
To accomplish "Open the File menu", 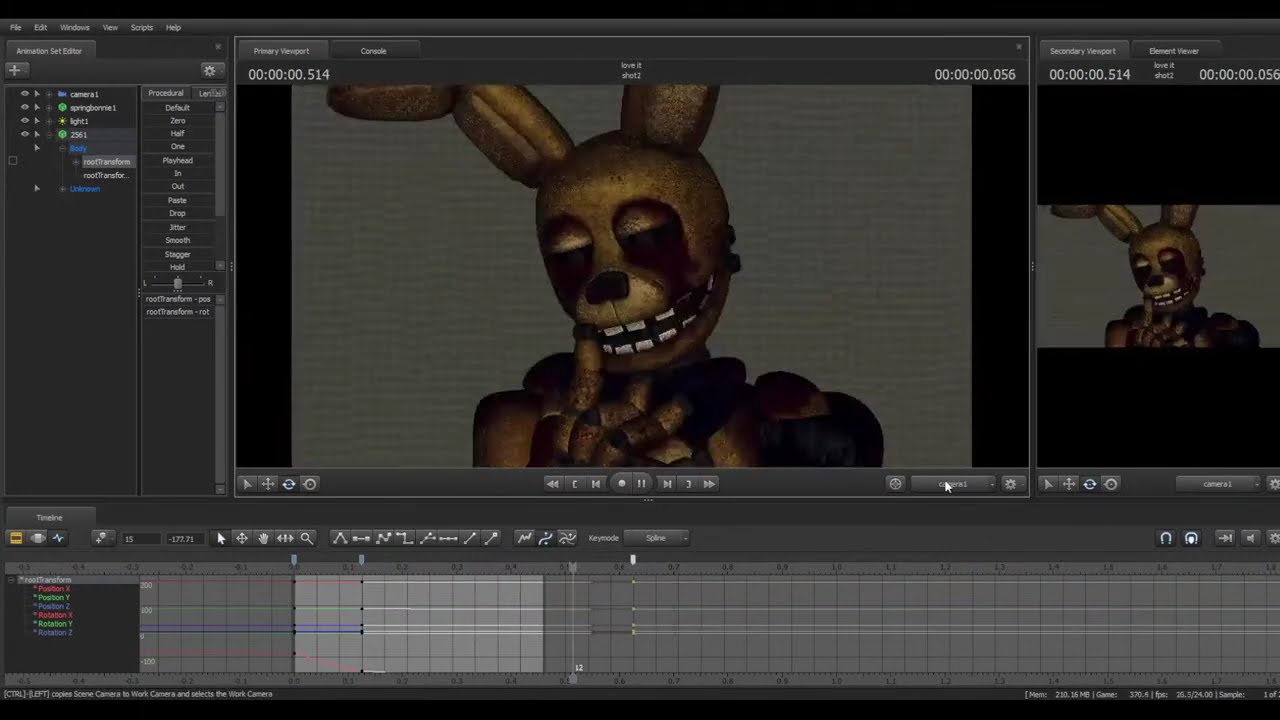I will pyautogui.click(x=16, y=28).
